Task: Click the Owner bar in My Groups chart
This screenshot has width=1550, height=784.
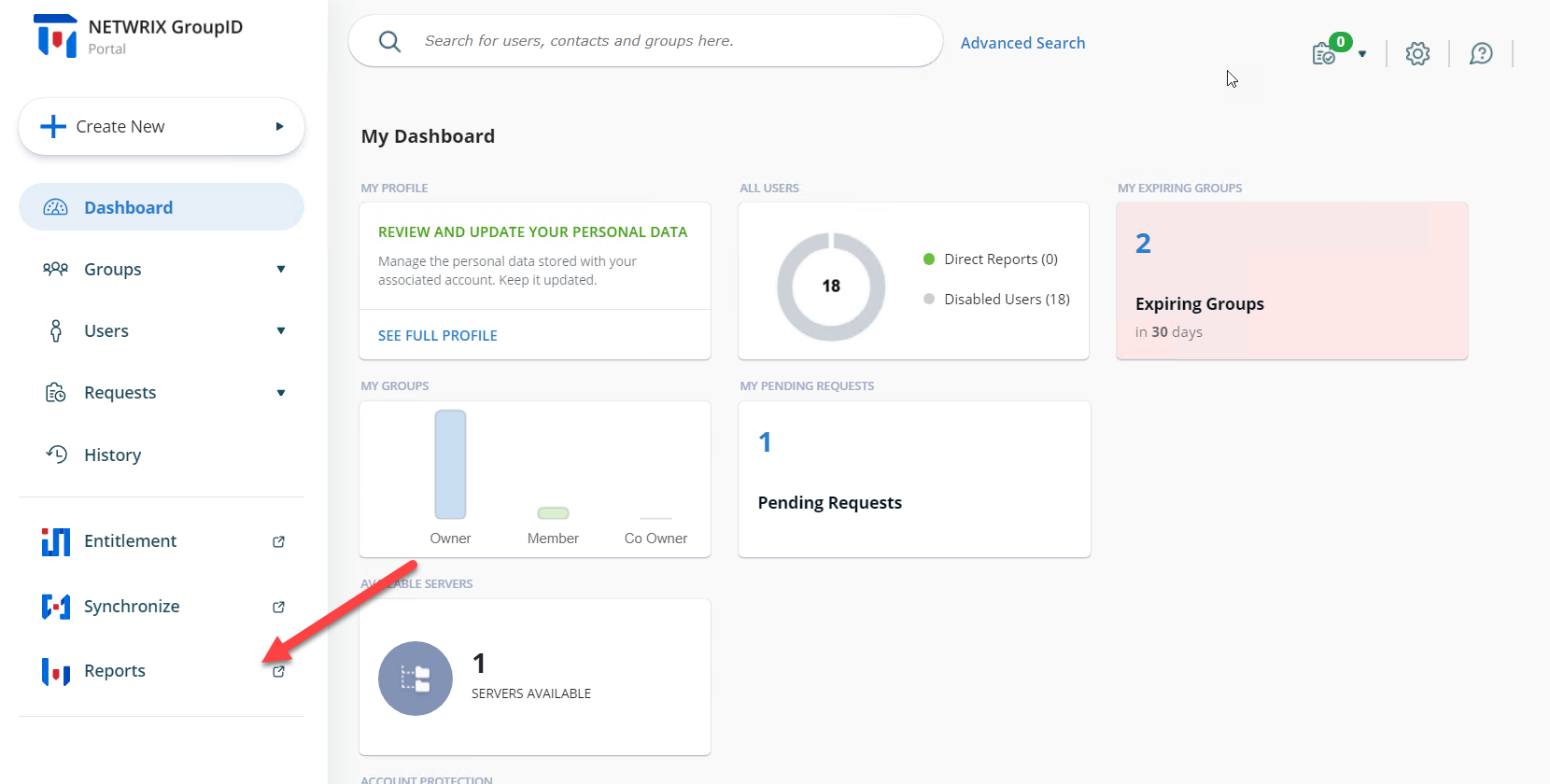Action: point(450,464)
